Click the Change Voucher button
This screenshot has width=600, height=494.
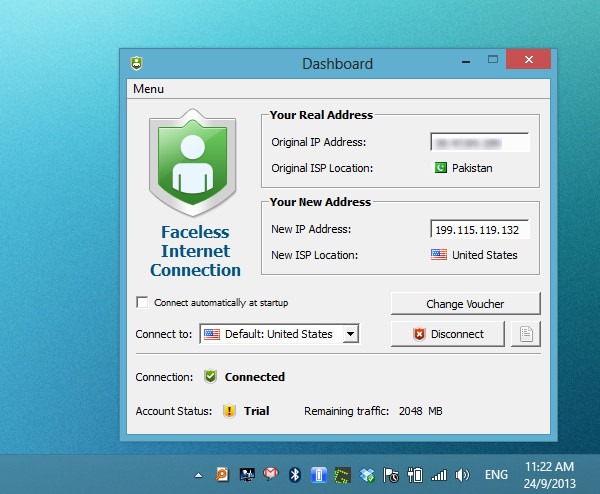pos(465,303)
